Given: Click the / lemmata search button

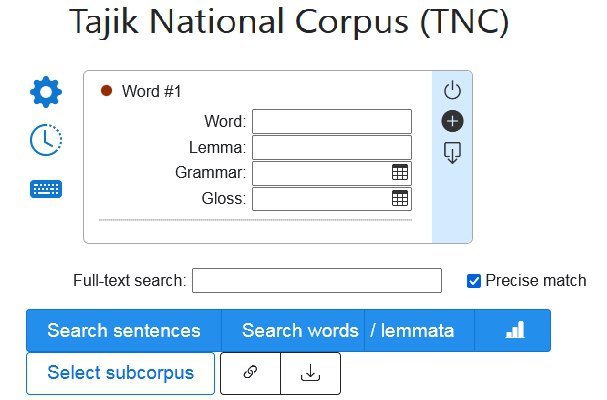Looking at the screenshot, I should 419,330.
